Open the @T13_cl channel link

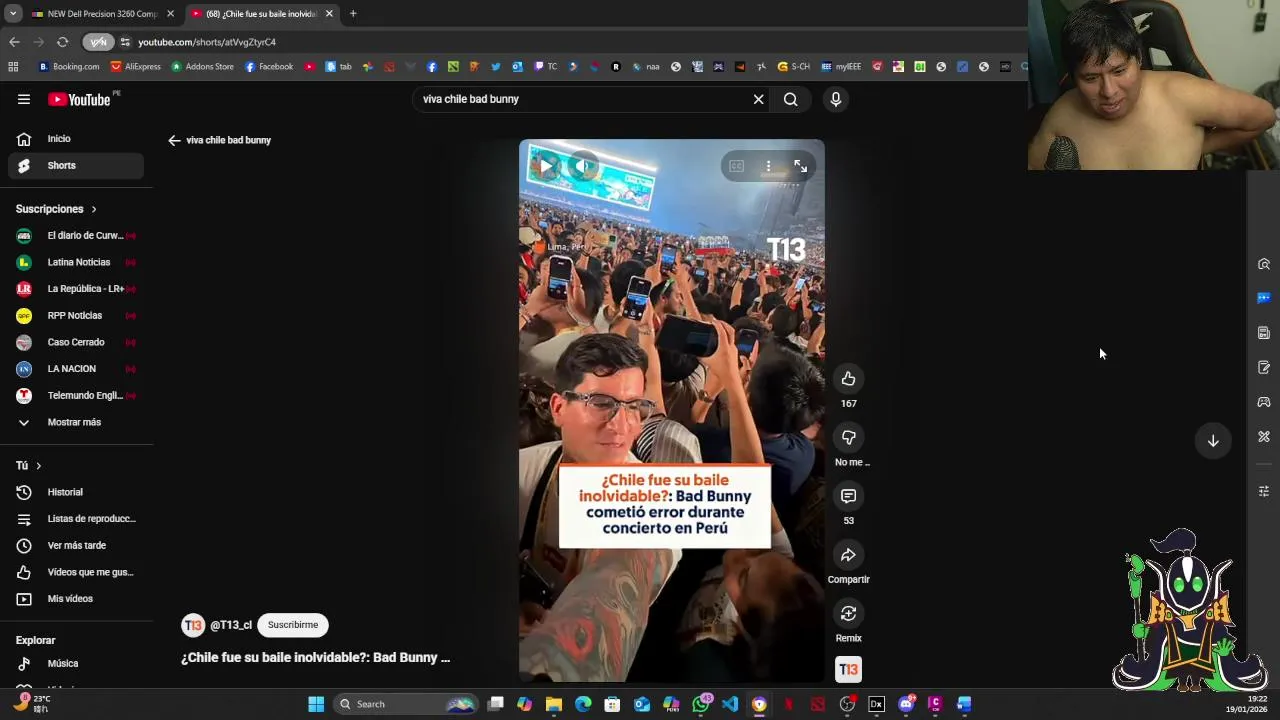(231, 625)
